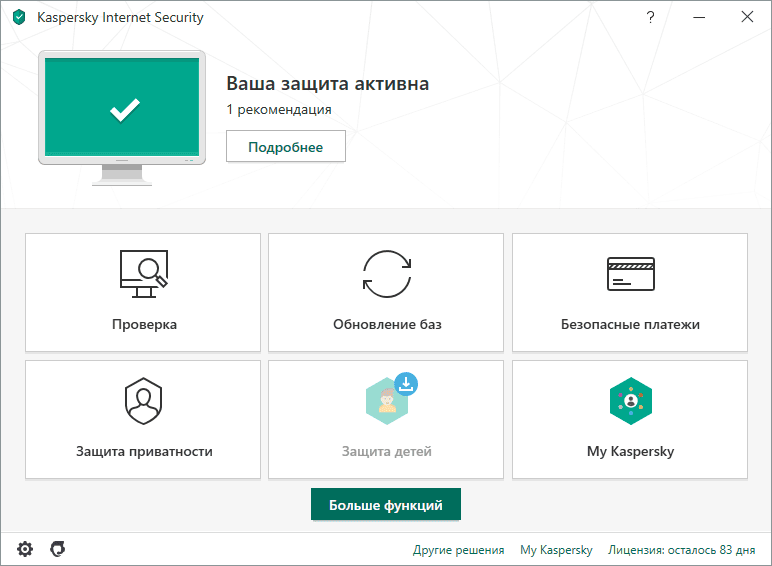
Task: Open settings via the gear icon
Action: point(25,549)
